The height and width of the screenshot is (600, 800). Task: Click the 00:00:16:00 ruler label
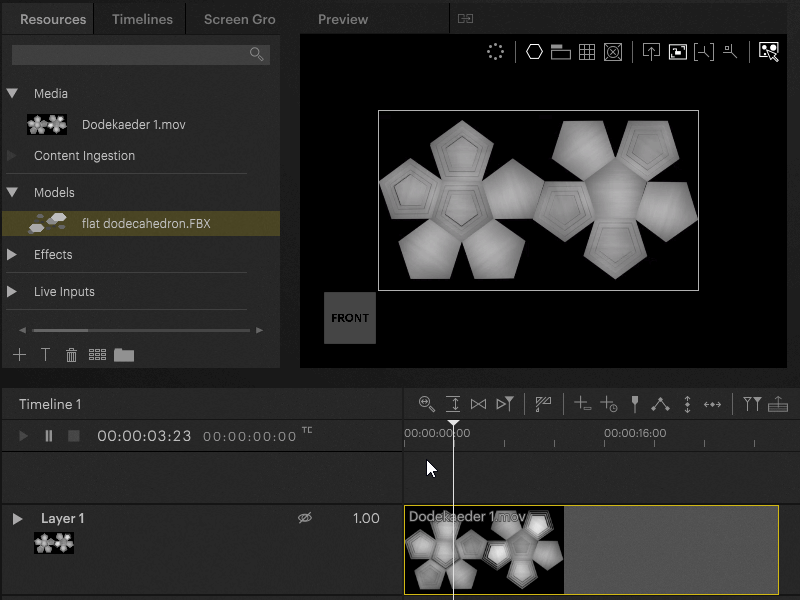coord(635,433)
